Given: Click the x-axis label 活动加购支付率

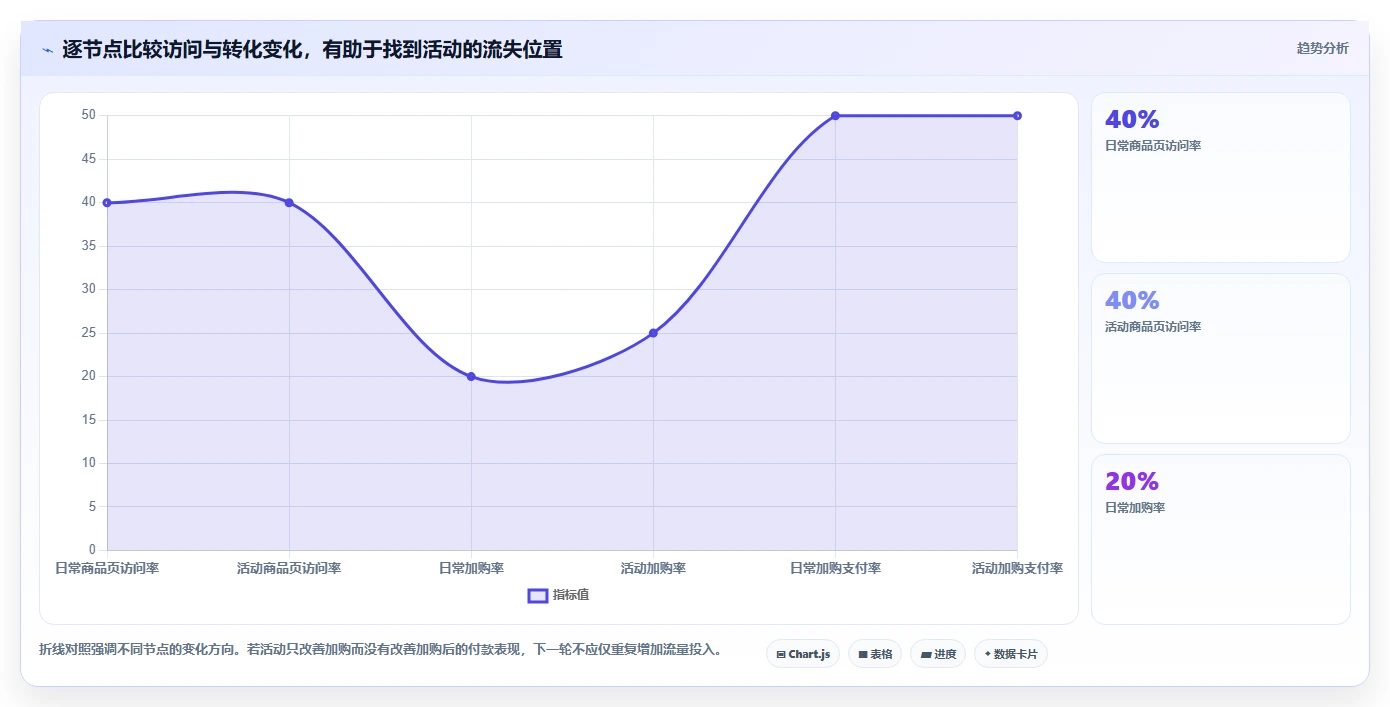Looking at the screenshot, I should (x=1017, y=568).
